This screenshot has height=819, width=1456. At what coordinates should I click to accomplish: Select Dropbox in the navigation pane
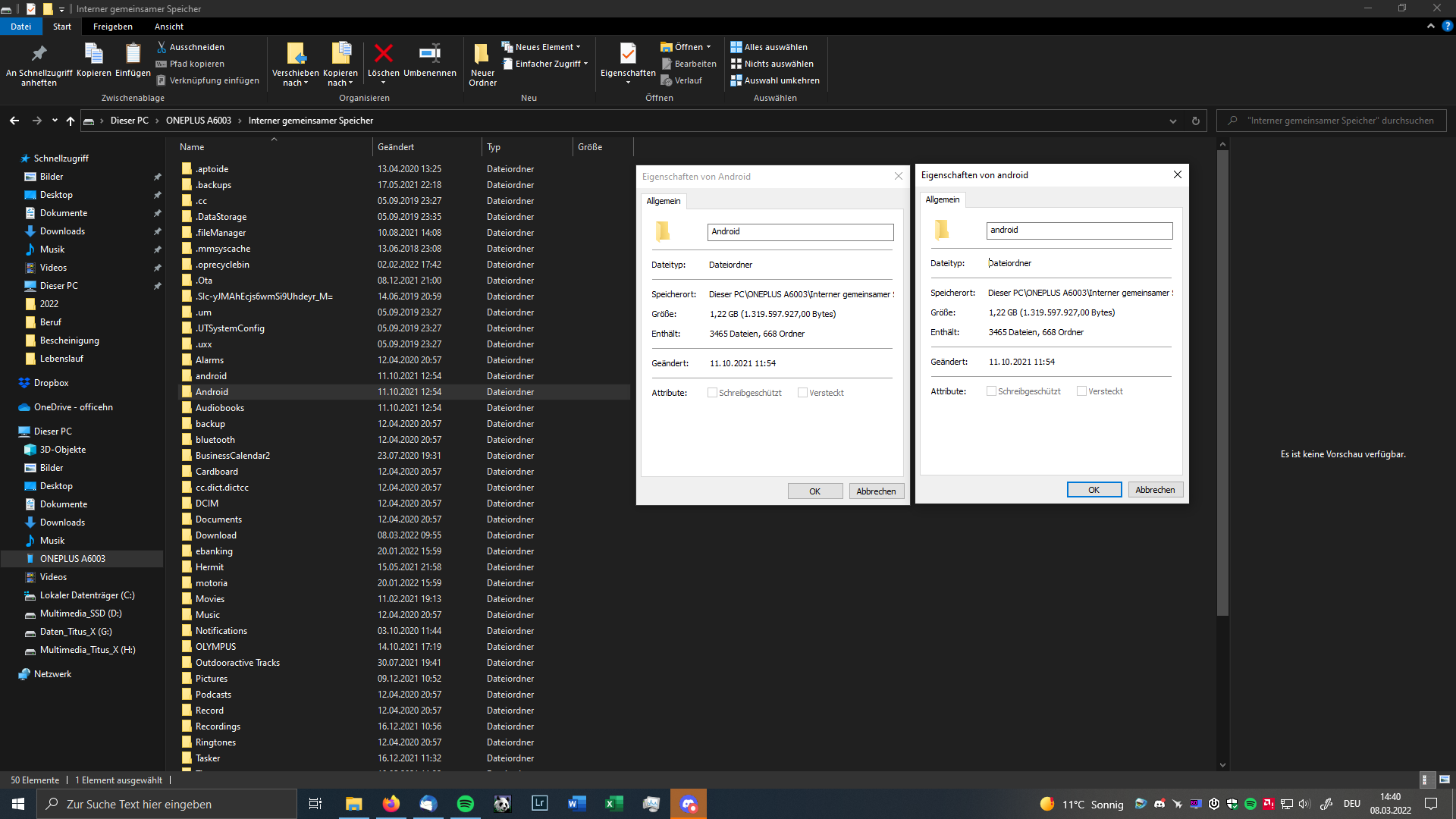point(51,383)
